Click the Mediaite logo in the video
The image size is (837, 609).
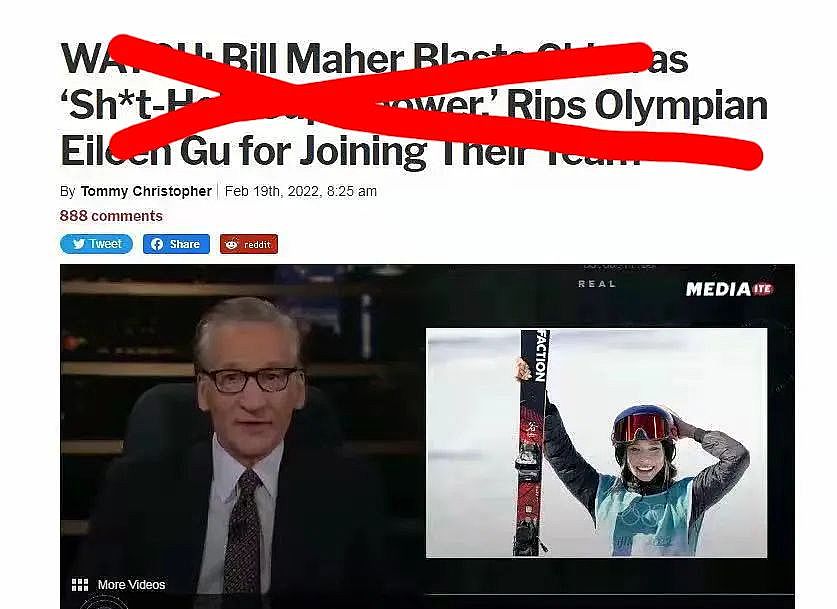(x=729, y=289)
